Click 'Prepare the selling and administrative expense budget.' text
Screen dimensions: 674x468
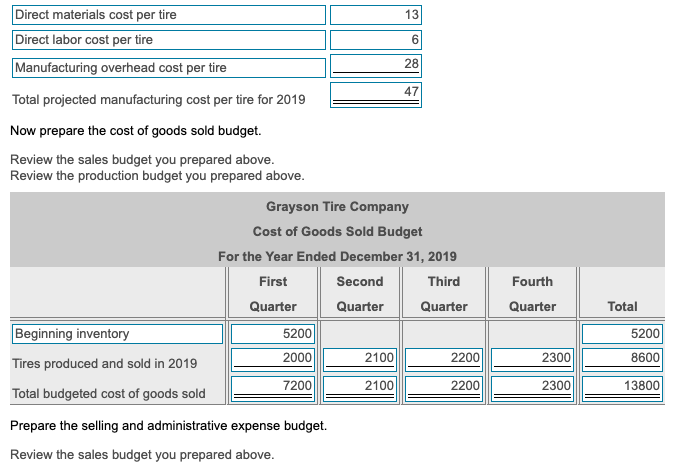coord(168,425)
